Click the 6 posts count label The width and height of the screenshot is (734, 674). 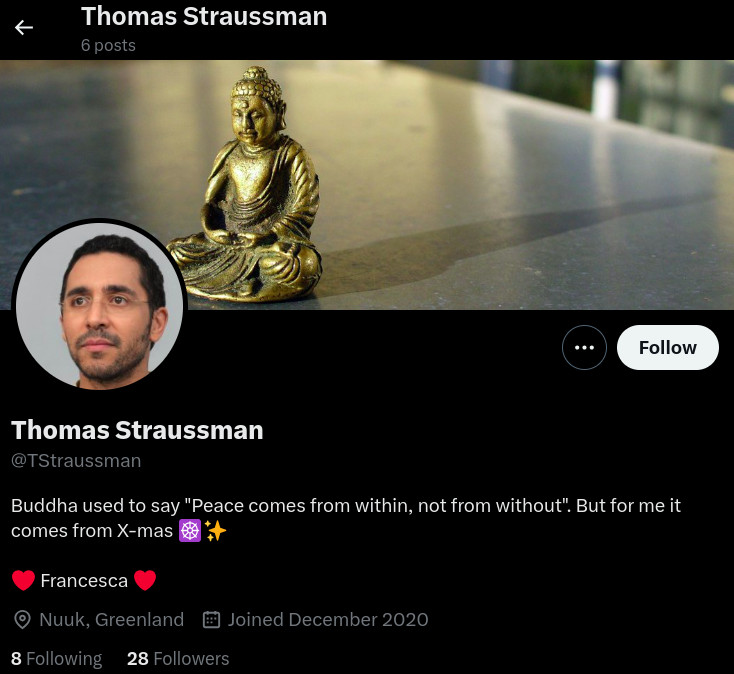coord(108,45)
